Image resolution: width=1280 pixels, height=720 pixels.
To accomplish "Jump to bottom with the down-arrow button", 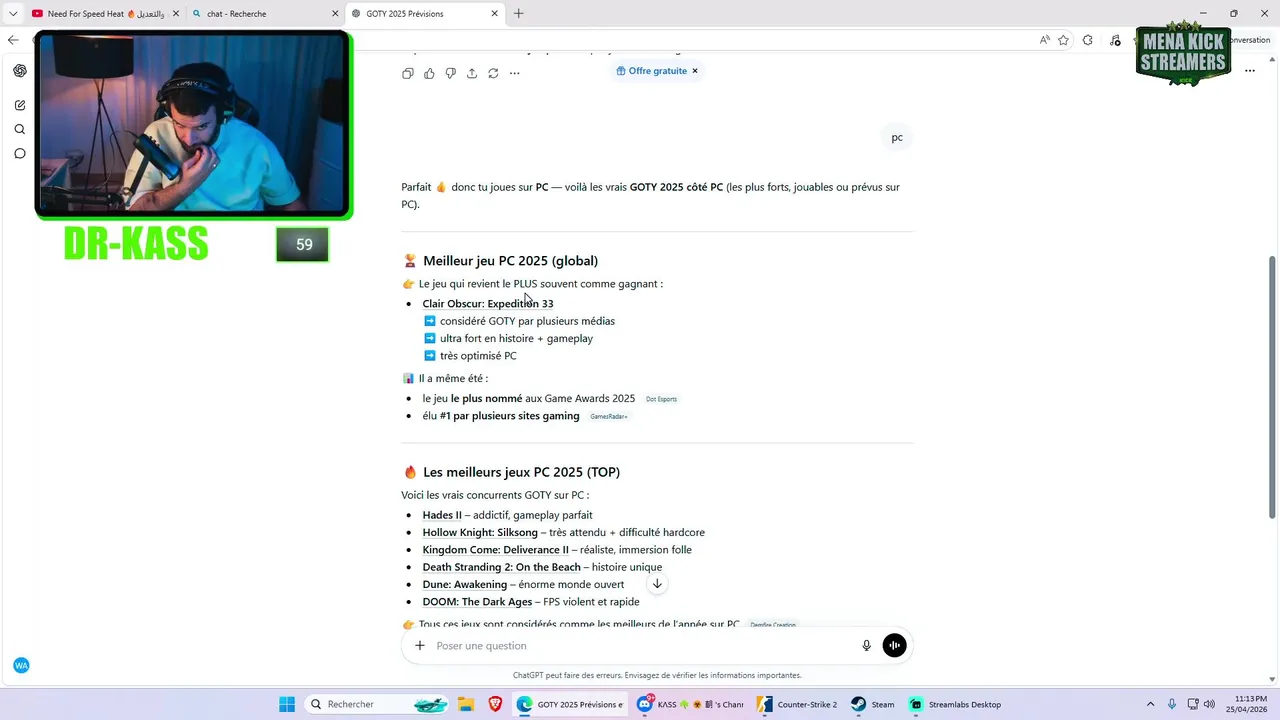I will click(657, 584).
